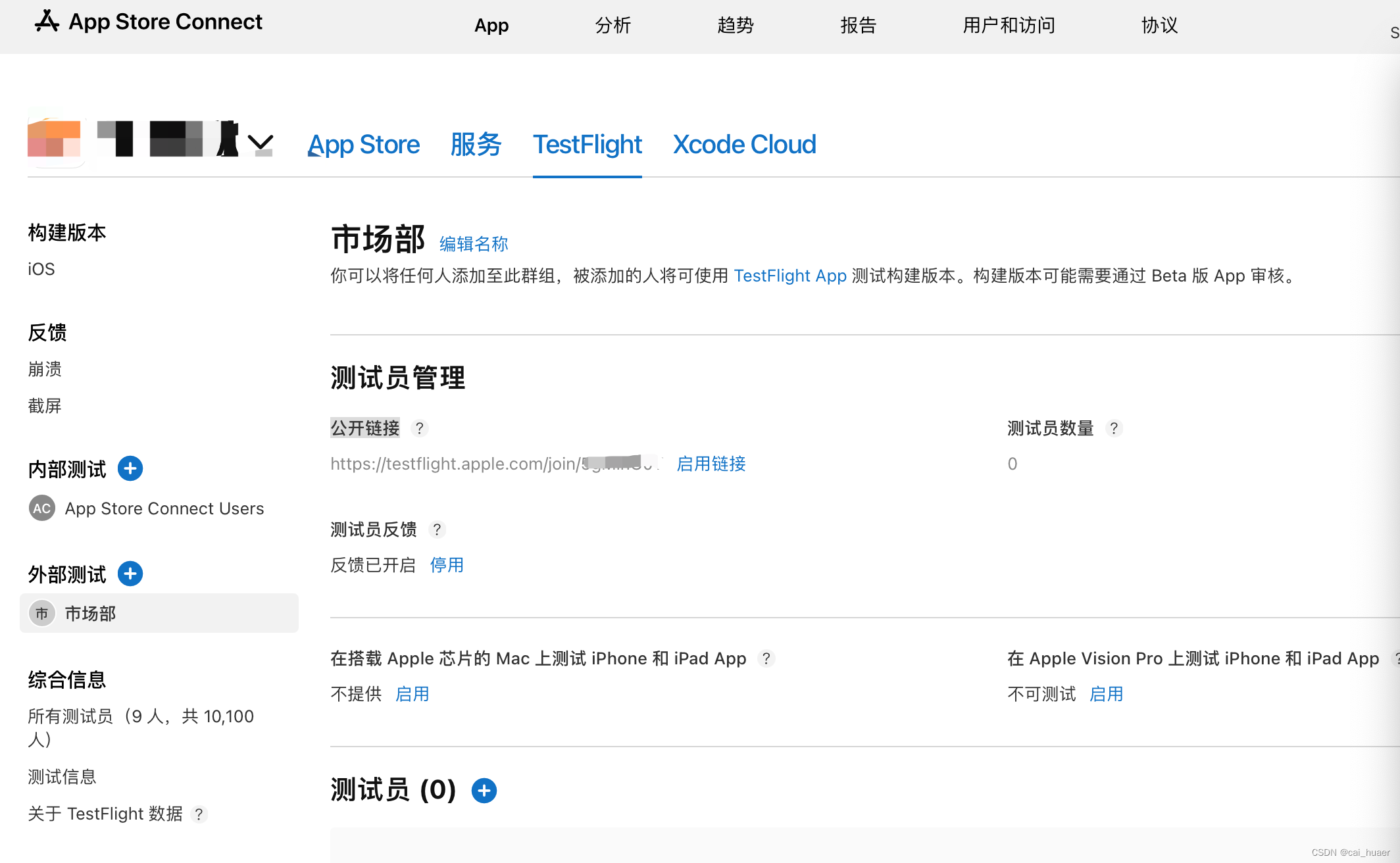Click the AC avatar for App Store Connect Users

click(x=41, y=508)
